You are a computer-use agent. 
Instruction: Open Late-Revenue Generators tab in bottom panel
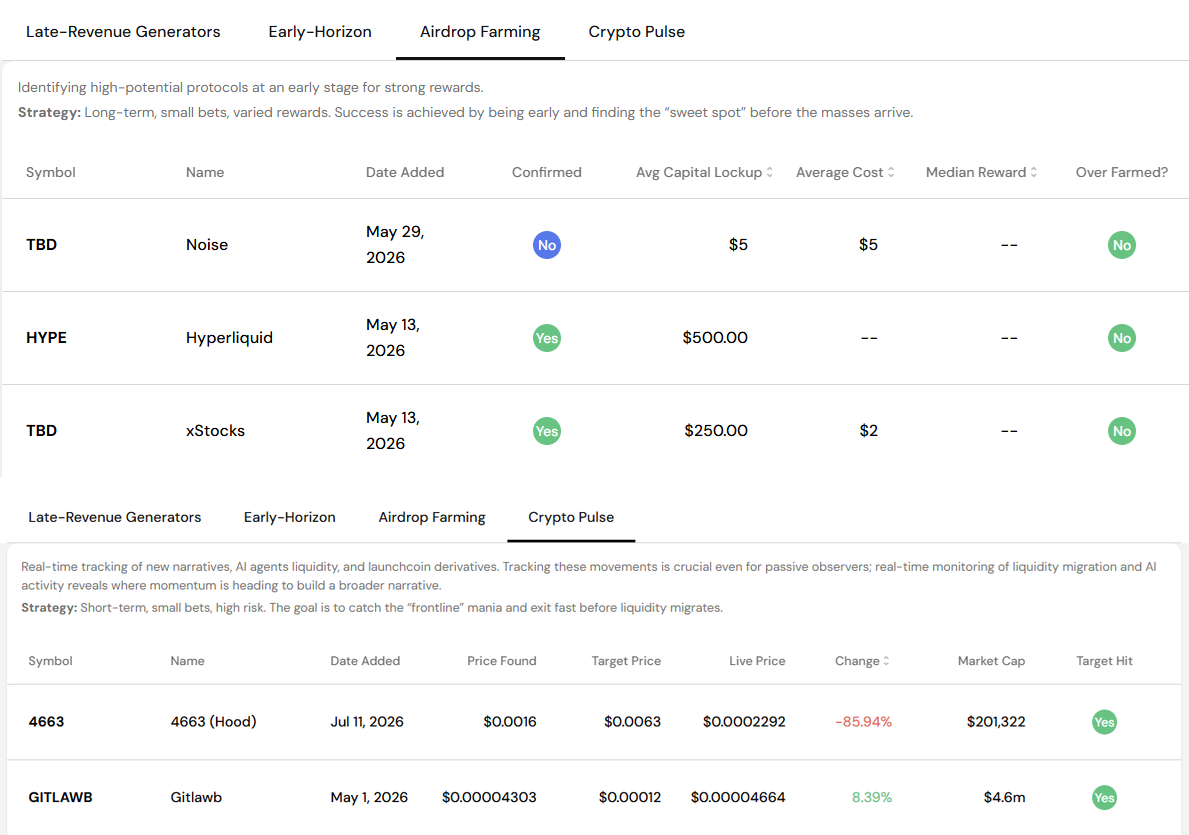(x=115, y=517)
